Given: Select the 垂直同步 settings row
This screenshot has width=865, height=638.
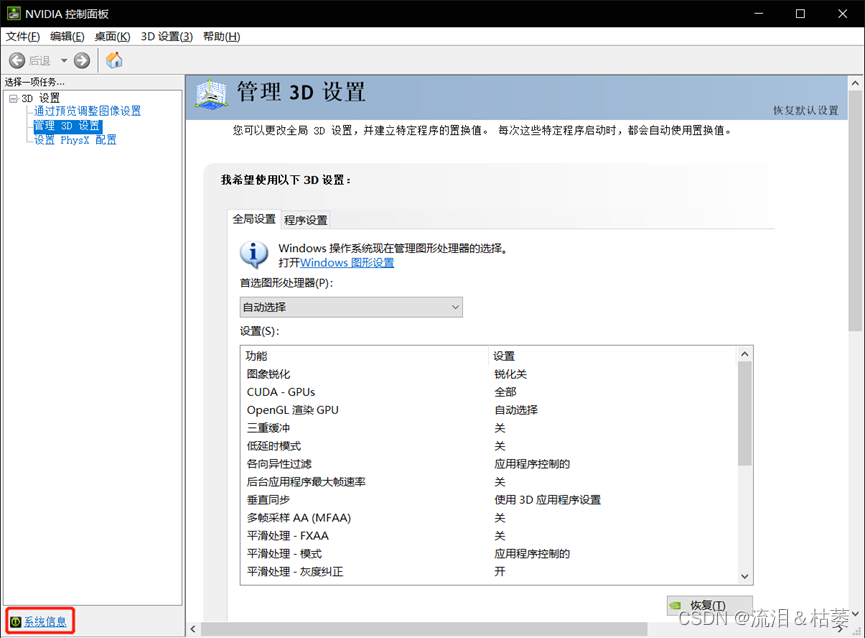Looking at the screenshot, I should (x=489, y=500).
